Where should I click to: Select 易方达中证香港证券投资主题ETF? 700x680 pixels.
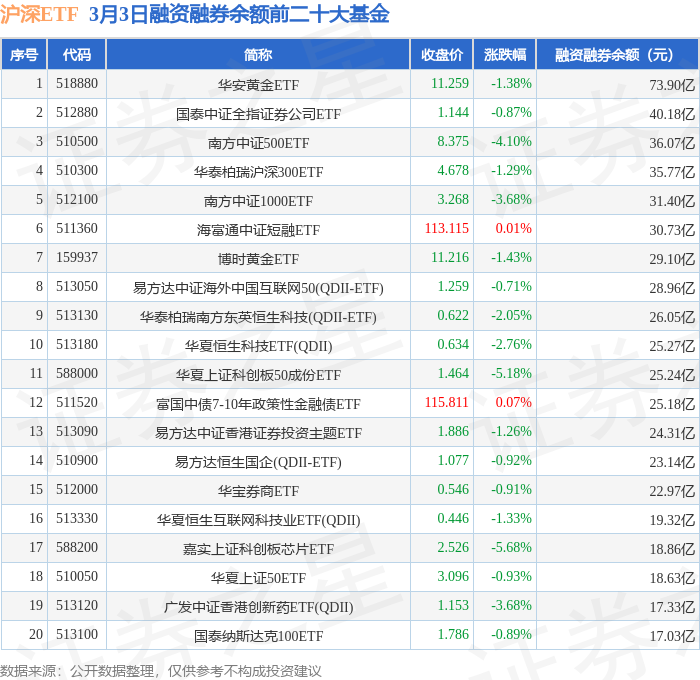258,433
